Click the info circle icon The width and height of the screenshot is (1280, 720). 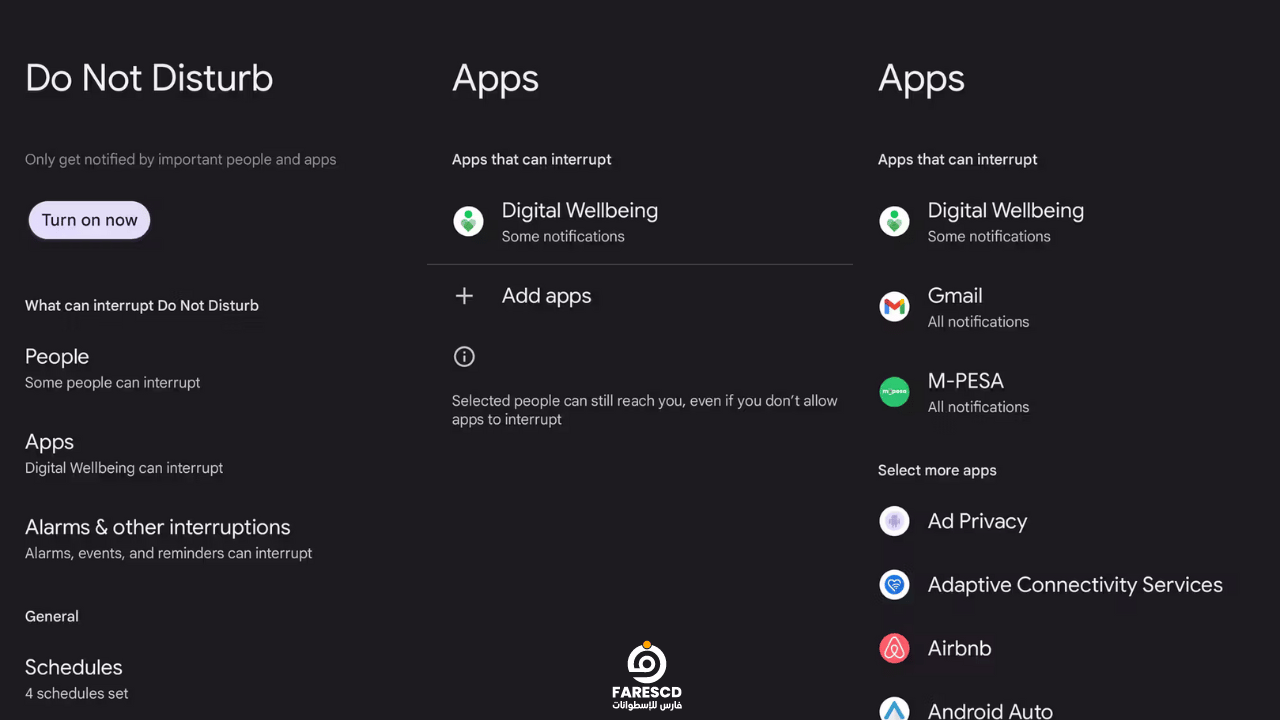(x=464, y=356)
